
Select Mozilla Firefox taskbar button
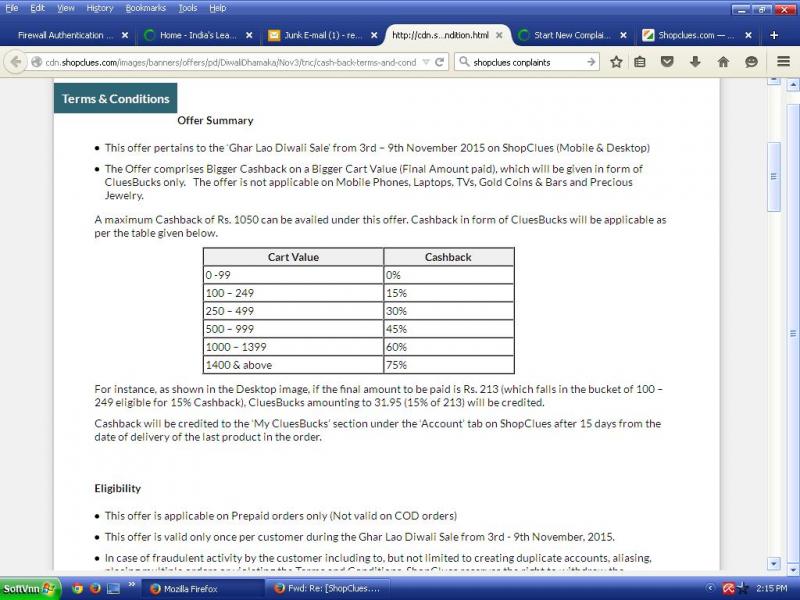coord(203,589)
